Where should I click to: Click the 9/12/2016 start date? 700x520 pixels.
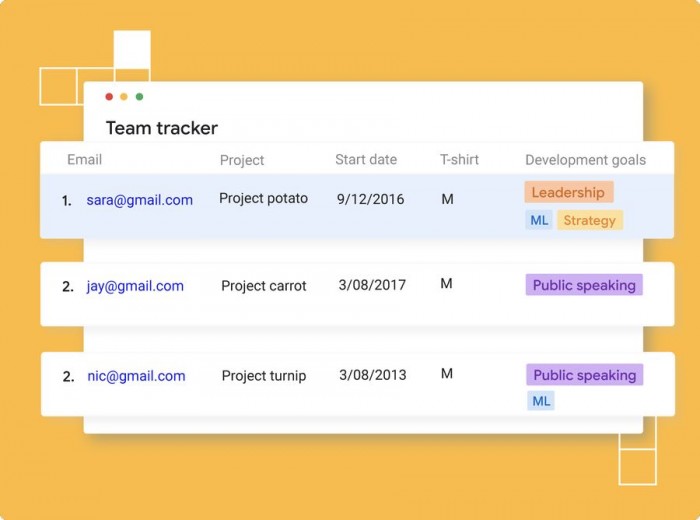[371, 199]
